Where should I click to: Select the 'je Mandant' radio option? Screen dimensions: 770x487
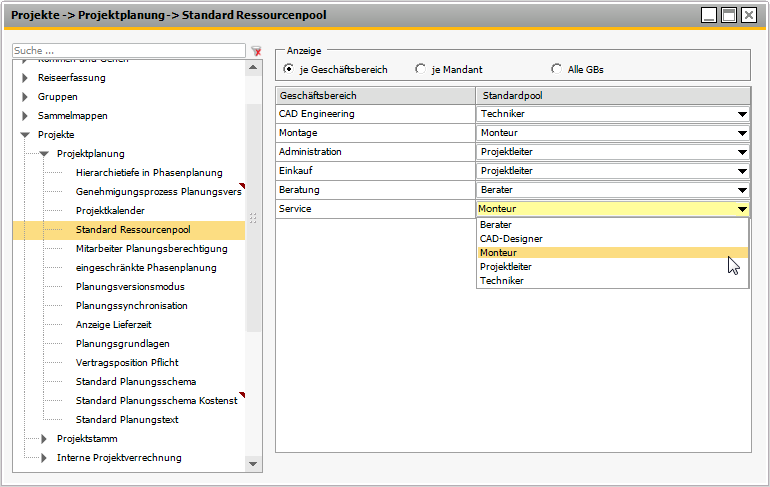420,69
